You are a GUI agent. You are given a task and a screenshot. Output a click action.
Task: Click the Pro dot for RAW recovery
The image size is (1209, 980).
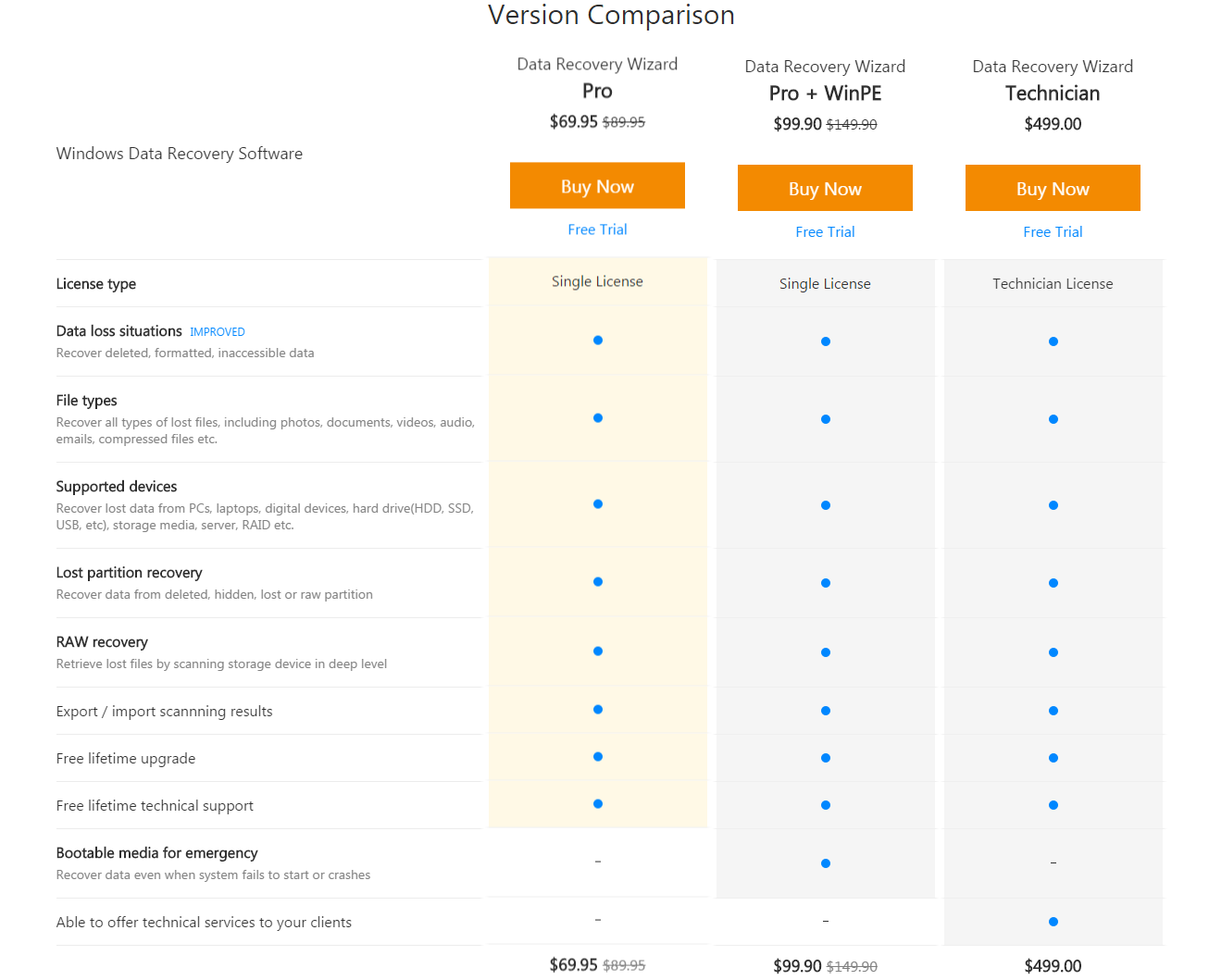[598, 651]
